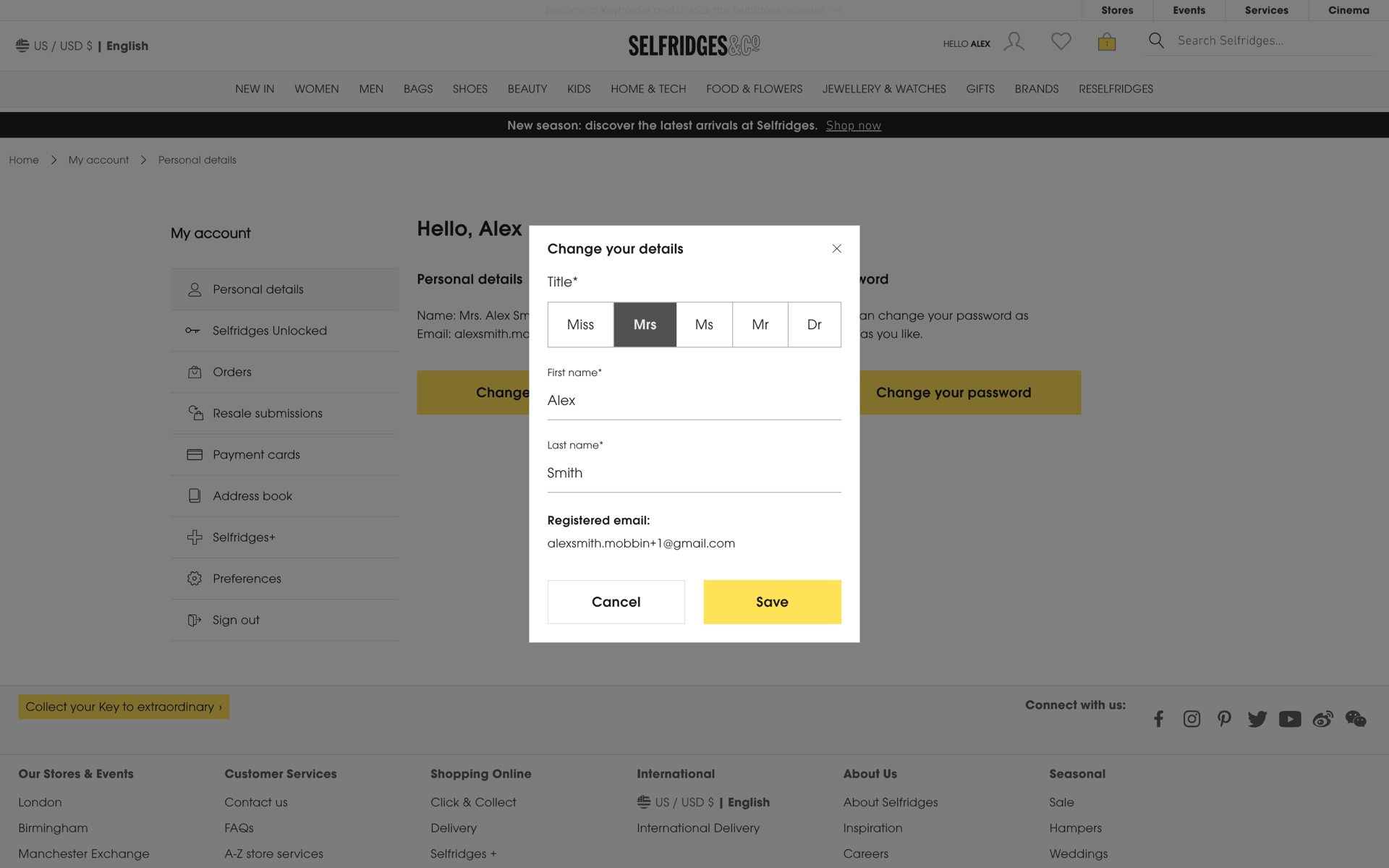Open the Stores top link
The image size is (1389, 868).
[x=1117, y=10]
